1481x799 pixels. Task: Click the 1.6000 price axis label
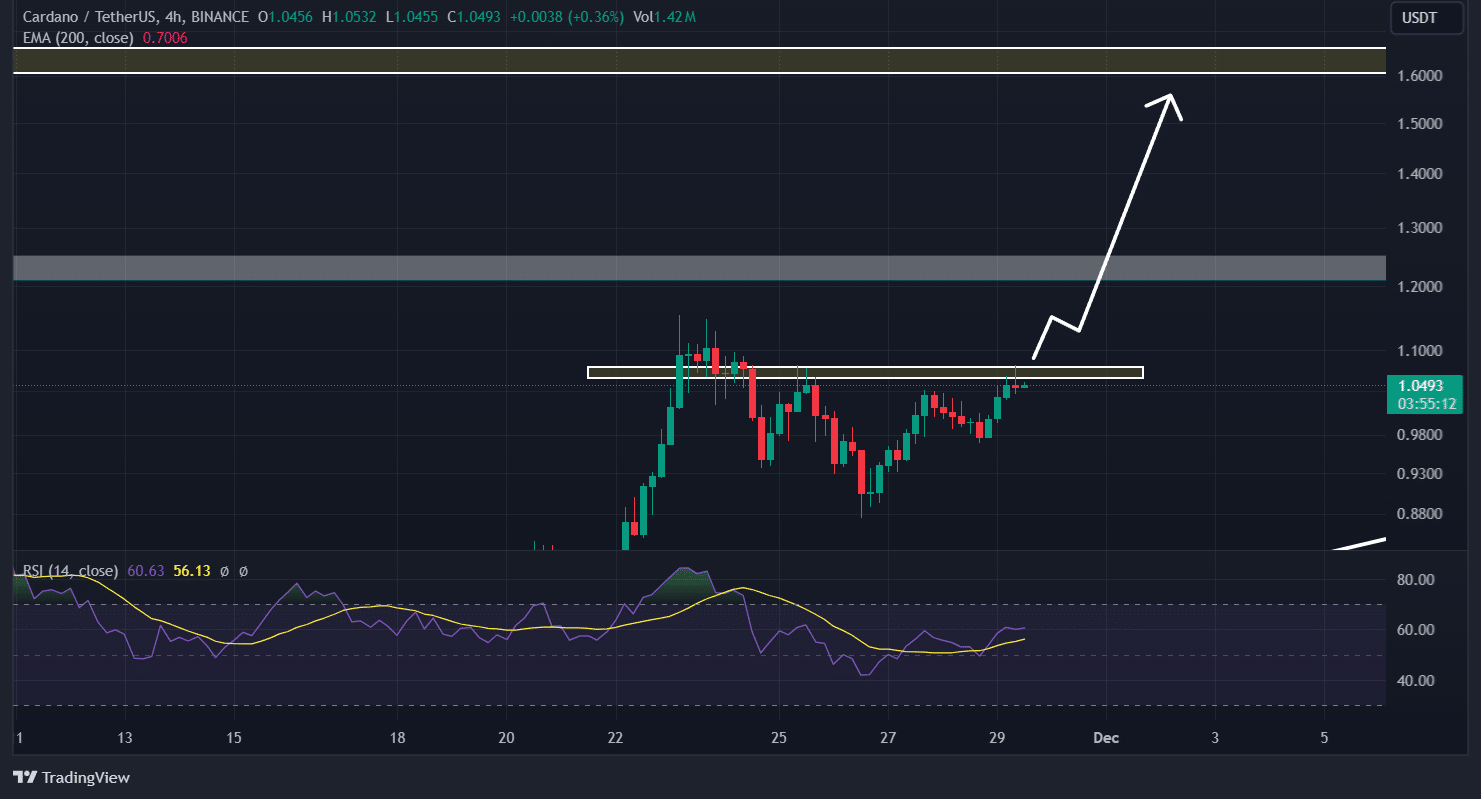pos(1419,76)
